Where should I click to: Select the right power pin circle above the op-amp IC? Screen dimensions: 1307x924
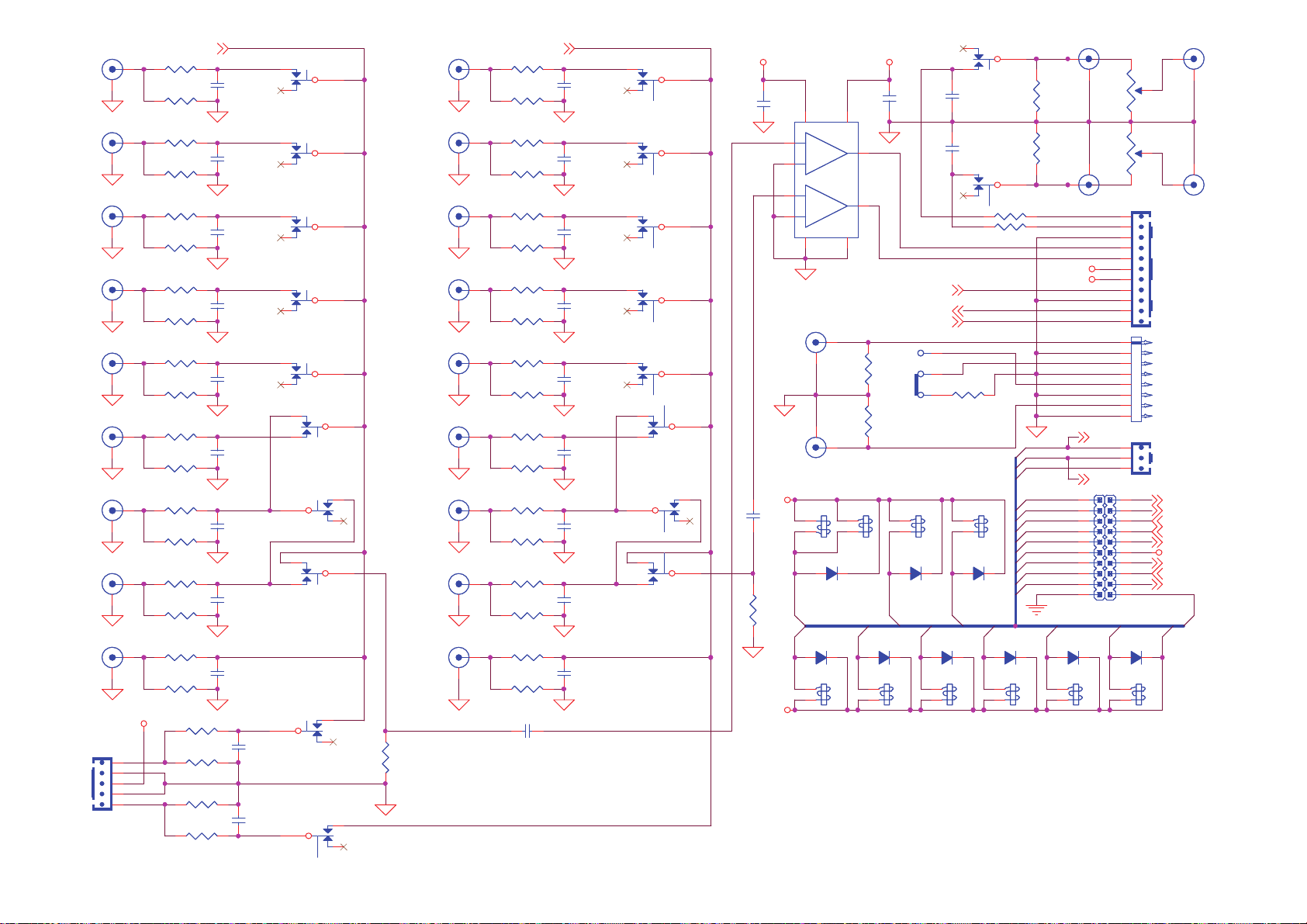click(890, 62)
